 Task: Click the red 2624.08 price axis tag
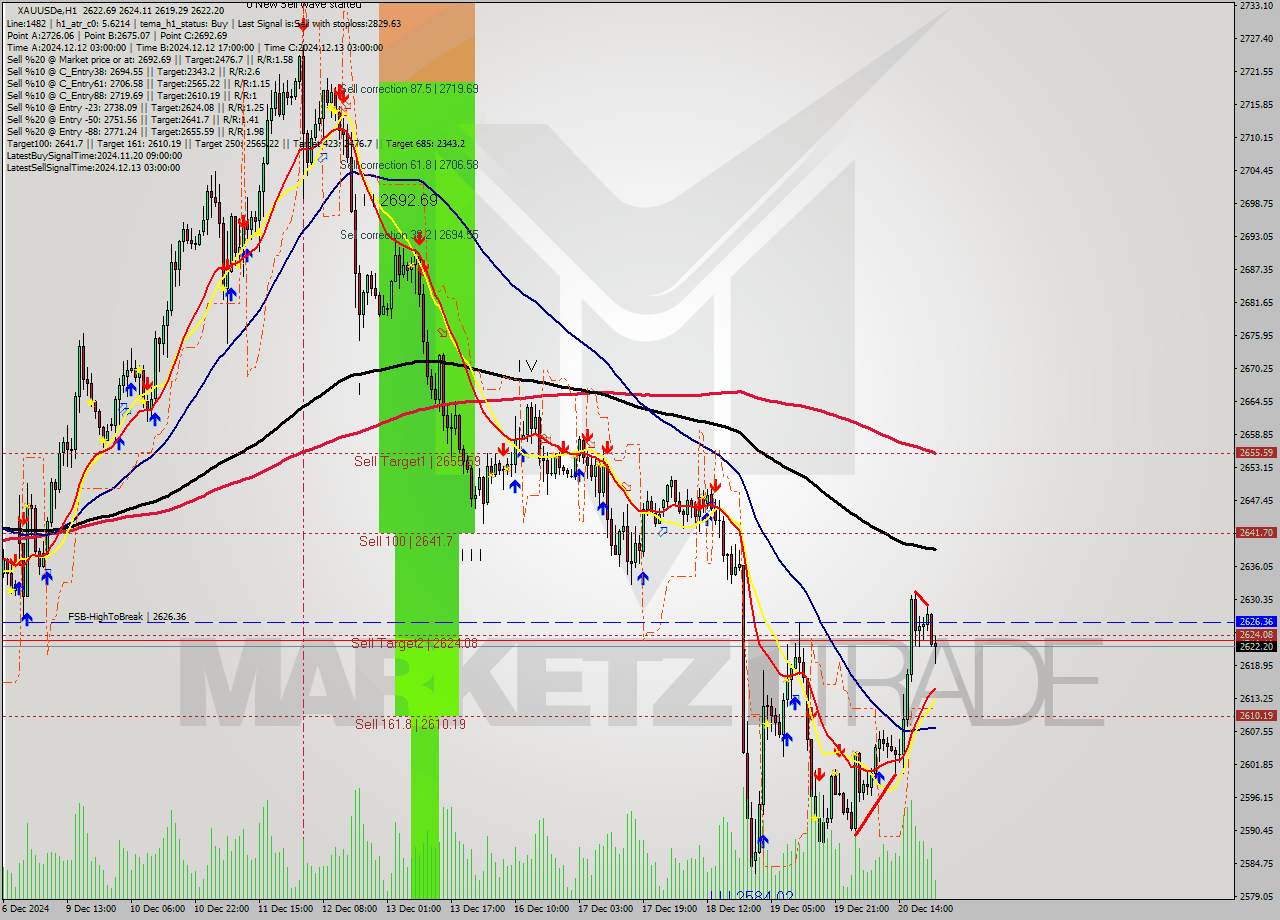[x=1256, y=635]
